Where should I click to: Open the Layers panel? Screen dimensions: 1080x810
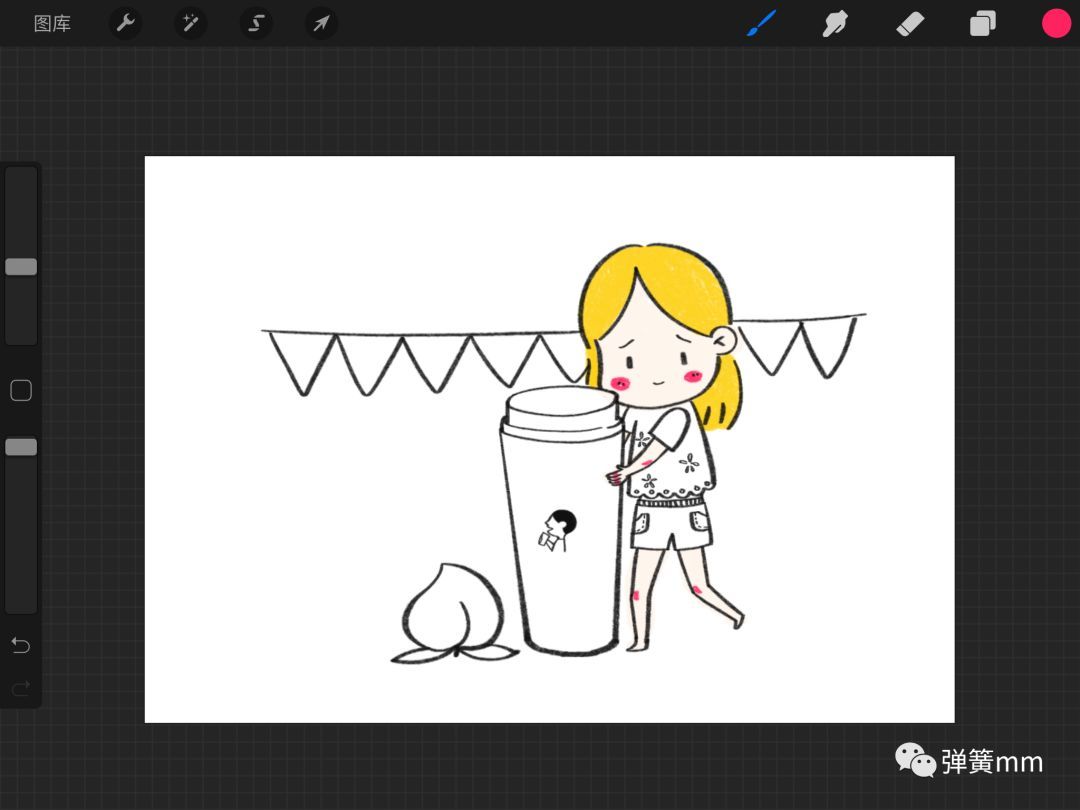pos(983,23)
